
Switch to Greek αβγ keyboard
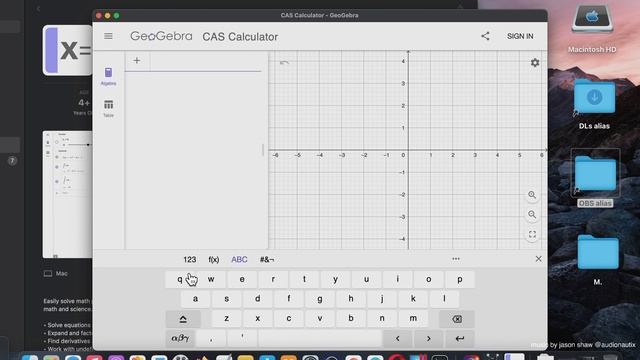coord(180,338)
